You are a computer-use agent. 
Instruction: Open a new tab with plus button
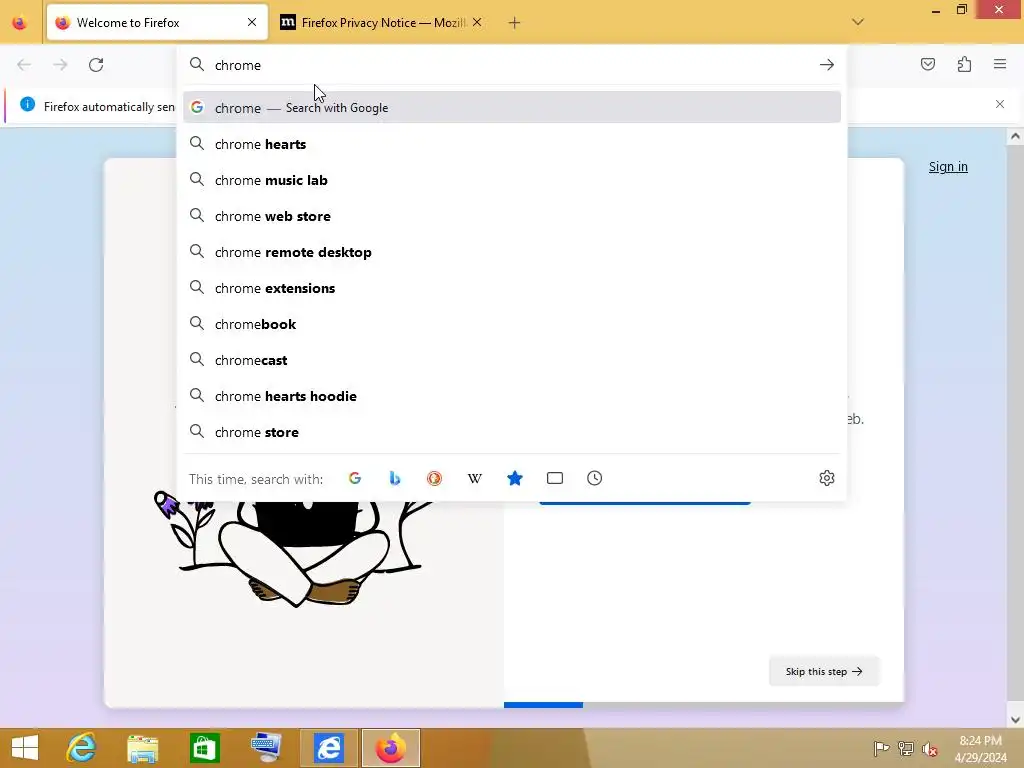point(515,23)
